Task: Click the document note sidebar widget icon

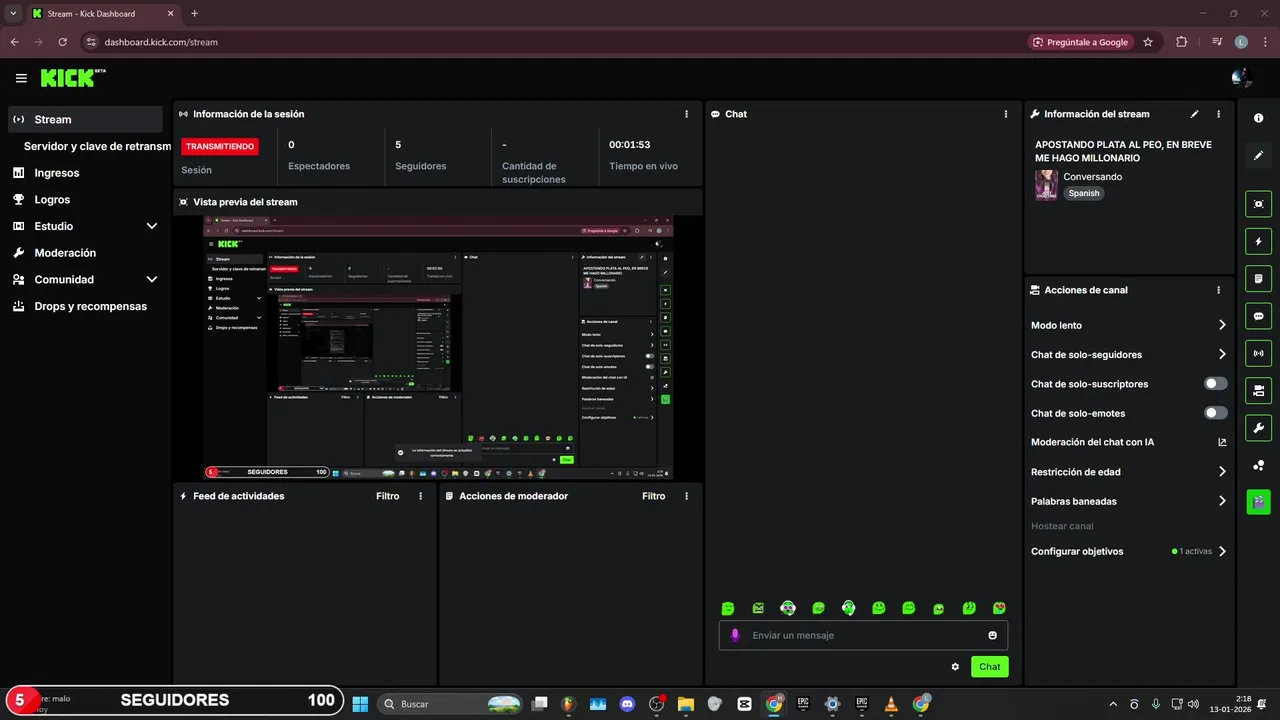Action: tap(1258, 278)
